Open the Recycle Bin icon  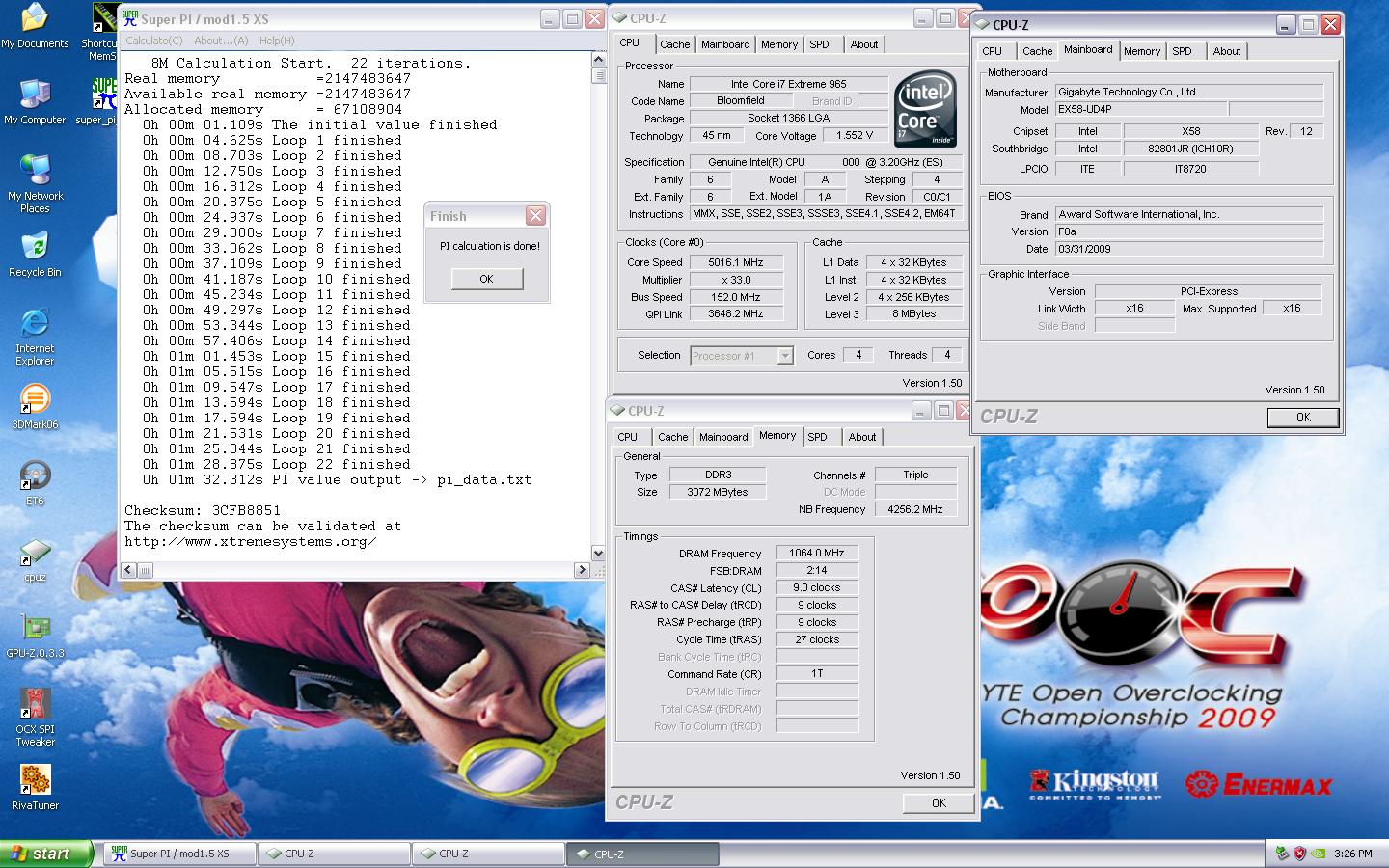[35, 255]
